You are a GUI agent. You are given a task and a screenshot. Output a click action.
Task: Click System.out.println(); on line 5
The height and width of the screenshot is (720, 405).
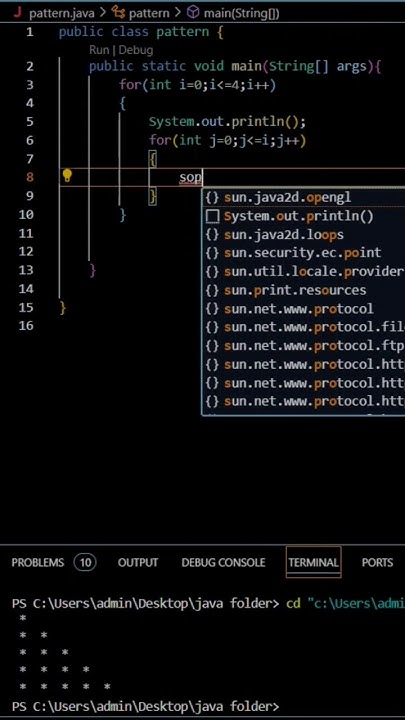pyautogui.click(x=227, y=122)
